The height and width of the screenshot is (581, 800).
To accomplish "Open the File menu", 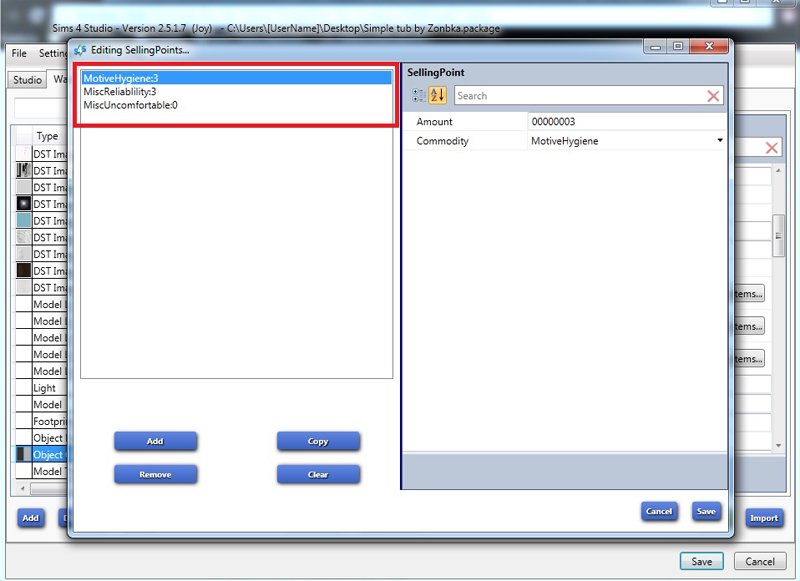I will [19, 53].
